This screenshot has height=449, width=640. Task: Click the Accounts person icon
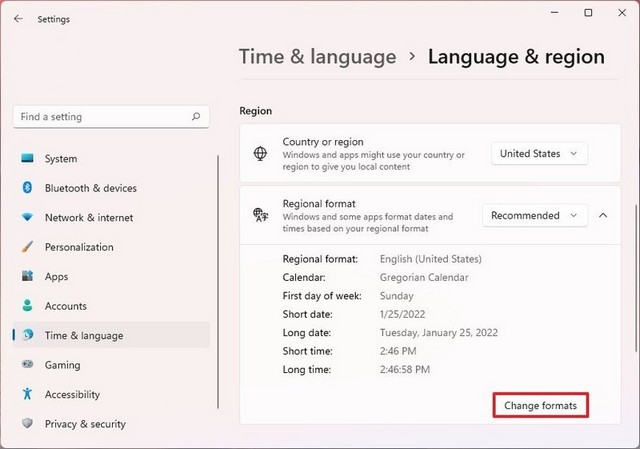(x=27, y=305)
